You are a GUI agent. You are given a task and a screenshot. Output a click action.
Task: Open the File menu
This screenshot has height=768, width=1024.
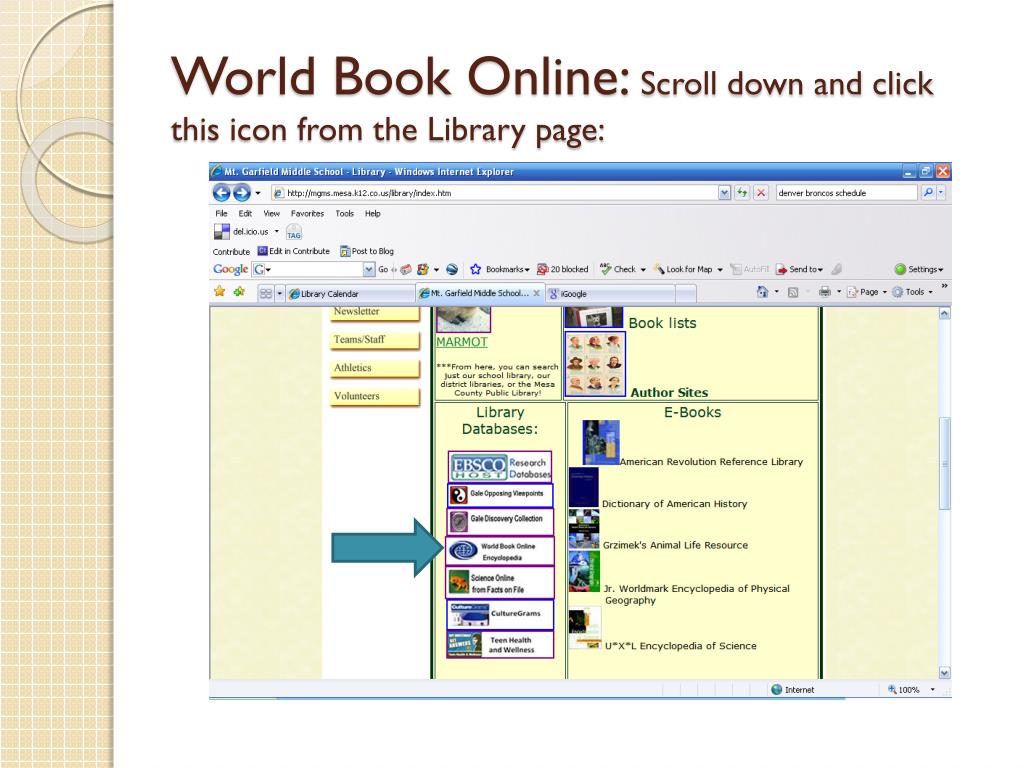tap(221, 214)
